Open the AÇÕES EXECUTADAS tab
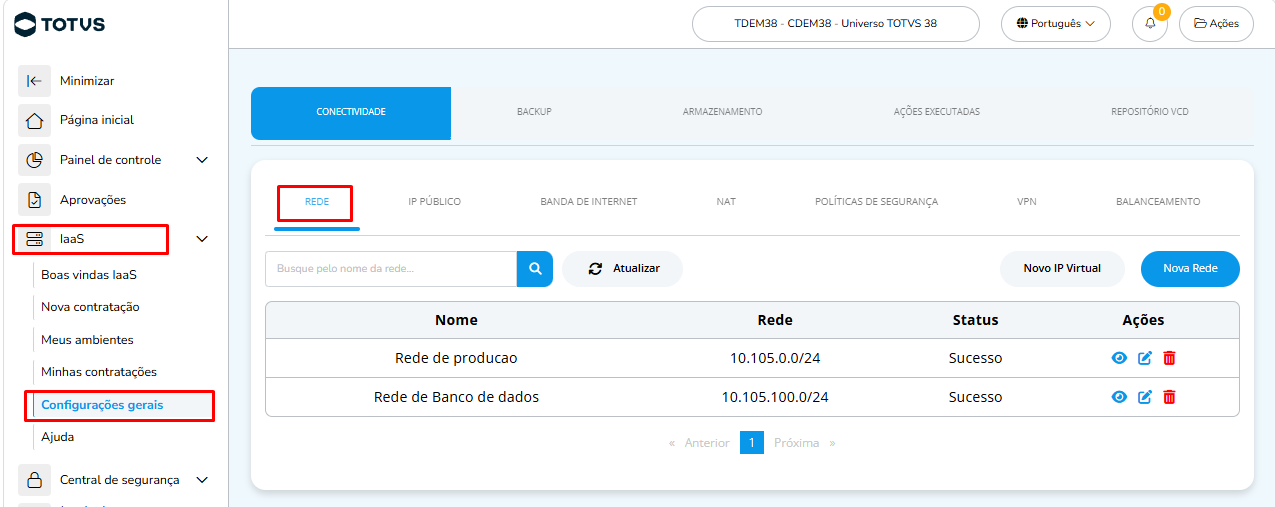The image size is (1275, 507). click(937, 113)
